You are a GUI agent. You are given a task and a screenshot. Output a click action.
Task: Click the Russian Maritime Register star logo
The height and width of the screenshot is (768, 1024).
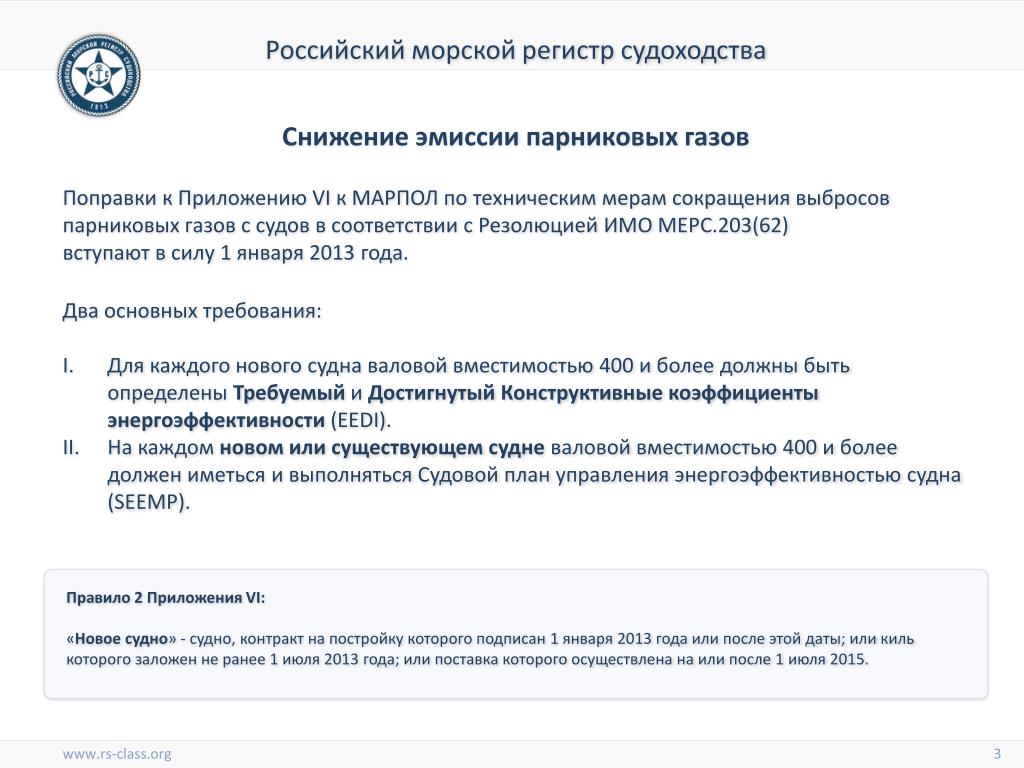(x=98, y=74)
